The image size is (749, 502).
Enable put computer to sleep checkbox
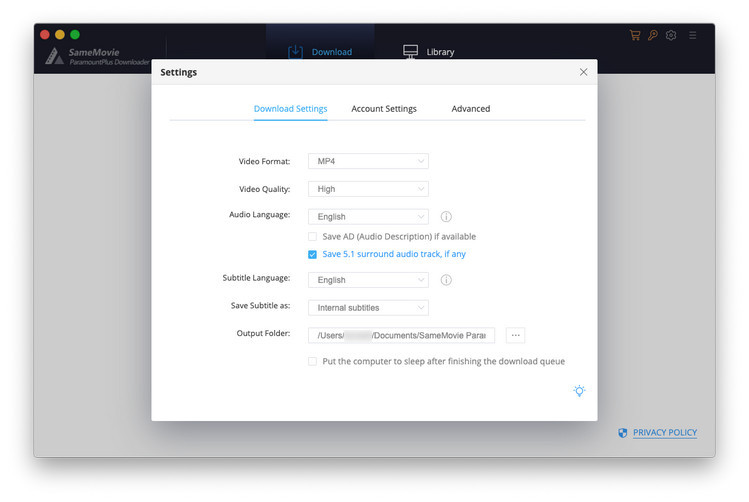coord(313,361)
